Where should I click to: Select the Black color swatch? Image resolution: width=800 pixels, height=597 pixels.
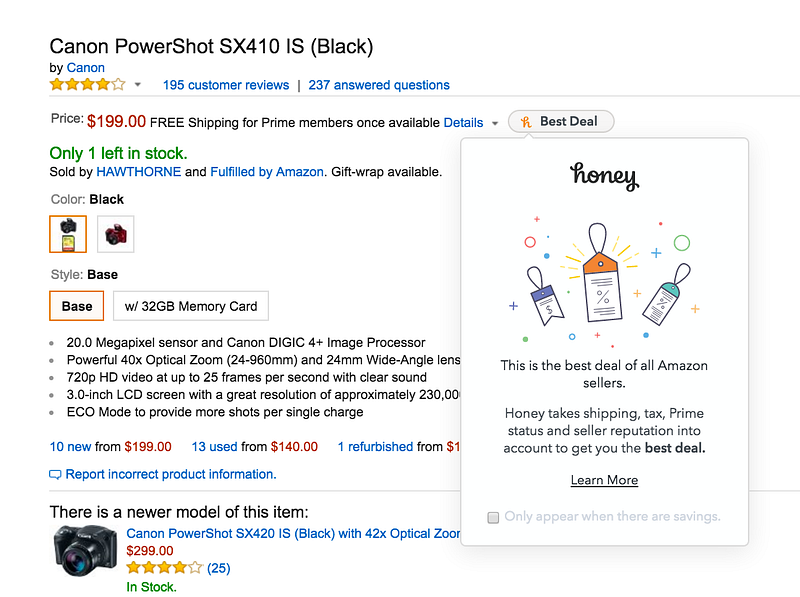68,234
